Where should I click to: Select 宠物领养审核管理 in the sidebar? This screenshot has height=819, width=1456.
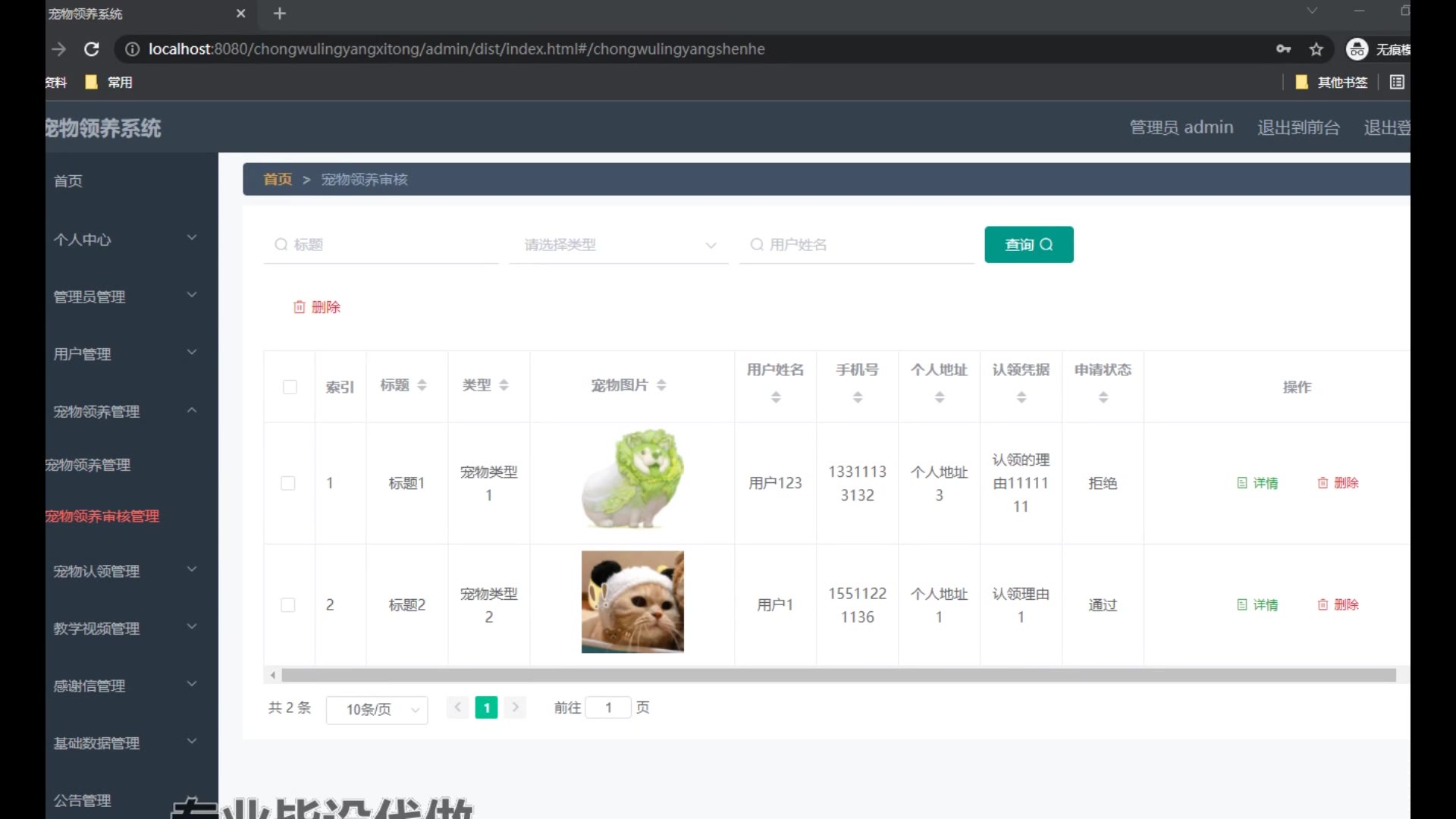102,516
